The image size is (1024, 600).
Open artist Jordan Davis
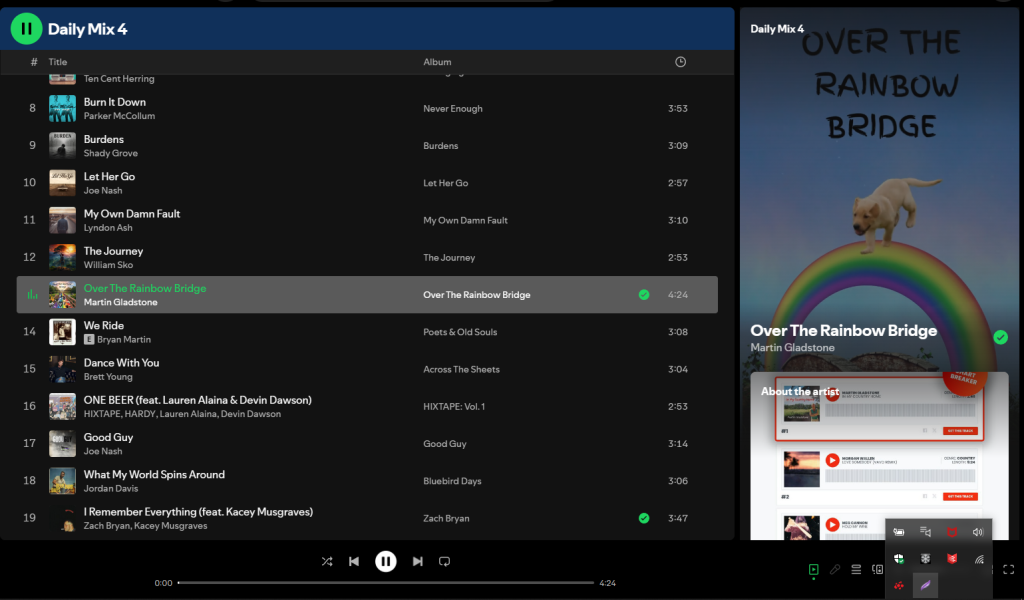(110, 488)
